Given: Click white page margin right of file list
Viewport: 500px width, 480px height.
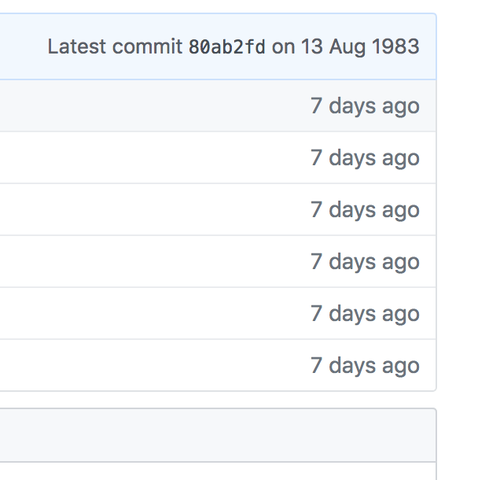Looking at the screenshot, I should [x=468, y=233].
